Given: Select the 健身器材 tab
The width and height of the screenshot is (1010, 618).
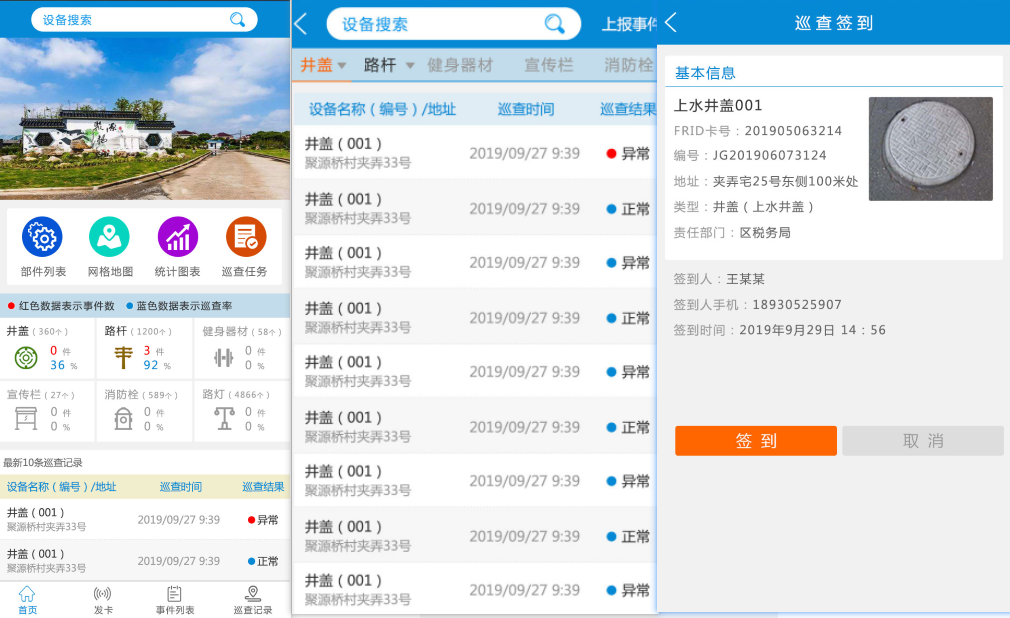Looking at the screenshot, I should pos(460,65).
